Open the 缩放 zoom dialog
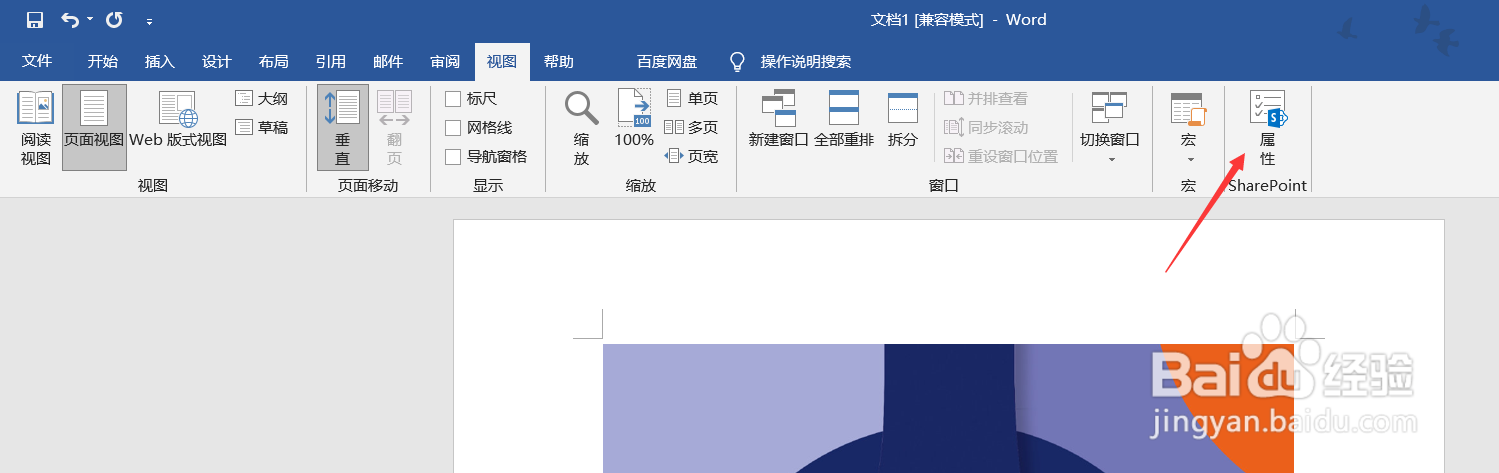This screenshot has height=473, width=1499. pos(581,128)
